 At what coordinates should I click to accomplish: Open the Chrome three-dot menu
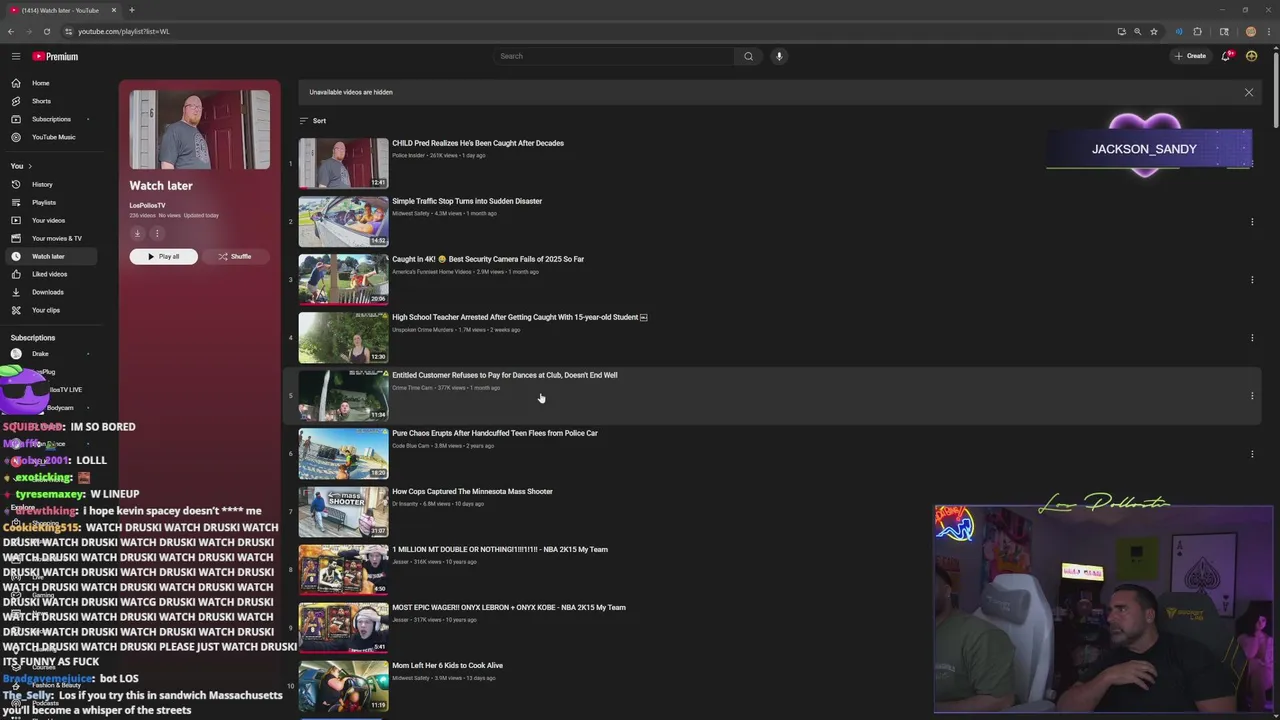[x=1268, y=31]
